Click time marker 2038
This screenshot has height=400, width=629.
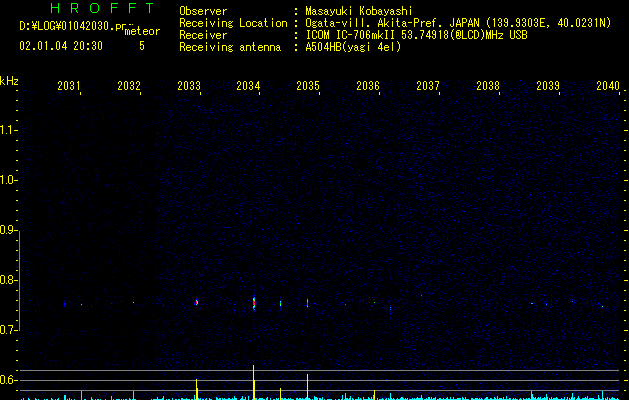pyautogui.click(x=488, y=86)
